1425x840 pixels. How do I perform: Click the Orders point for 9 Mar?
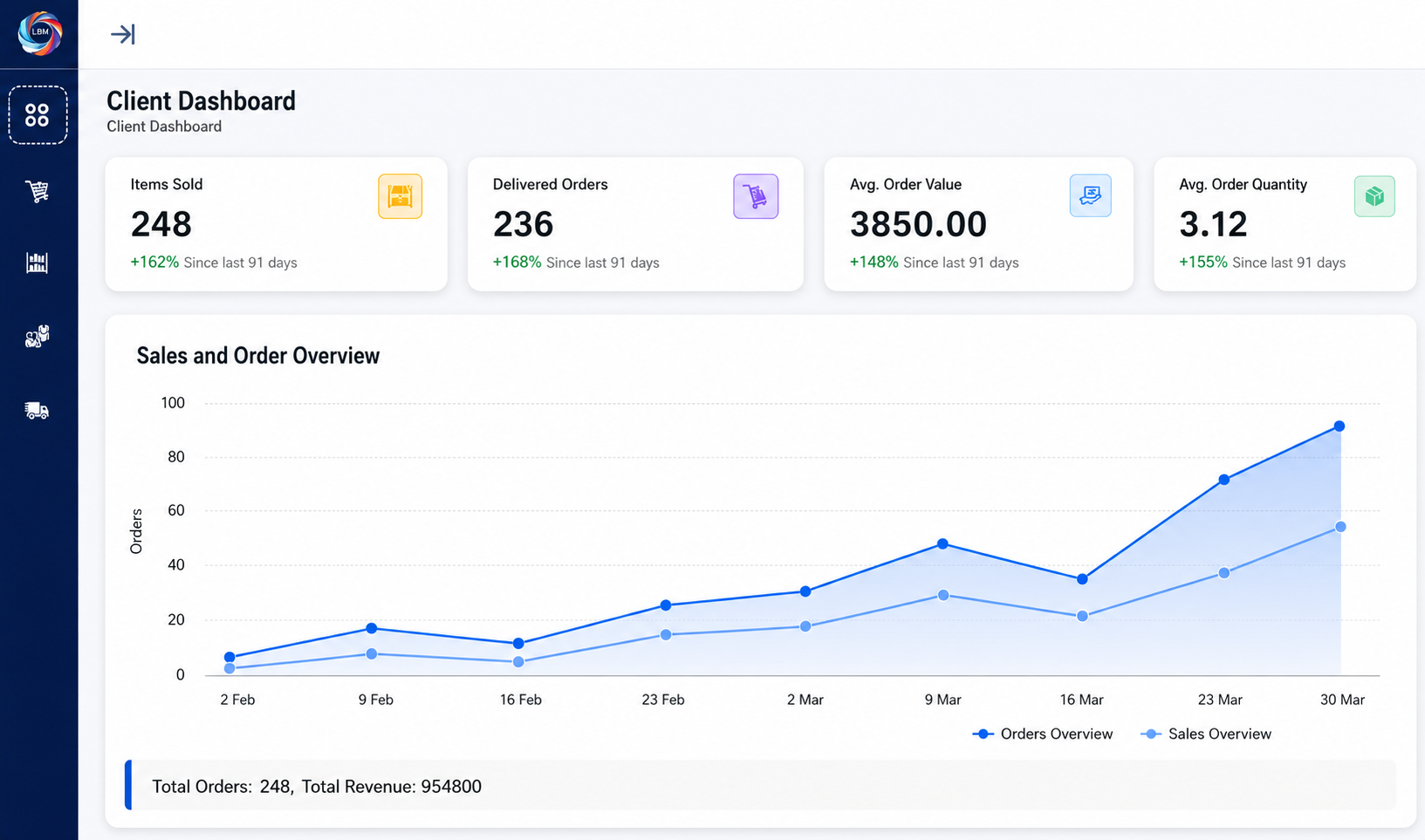pos(943,544)
